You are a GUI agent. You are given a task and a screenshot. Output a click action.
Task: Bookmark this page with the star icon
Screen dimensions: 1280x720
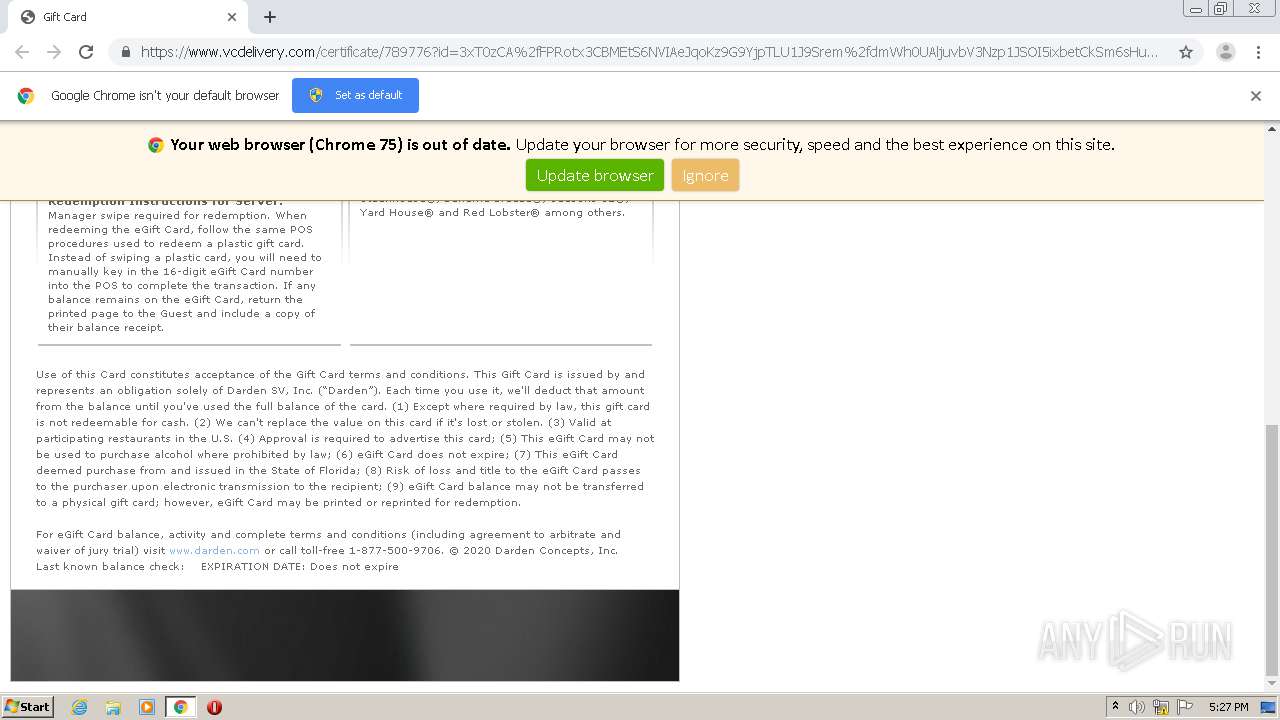pos(1186,52)
